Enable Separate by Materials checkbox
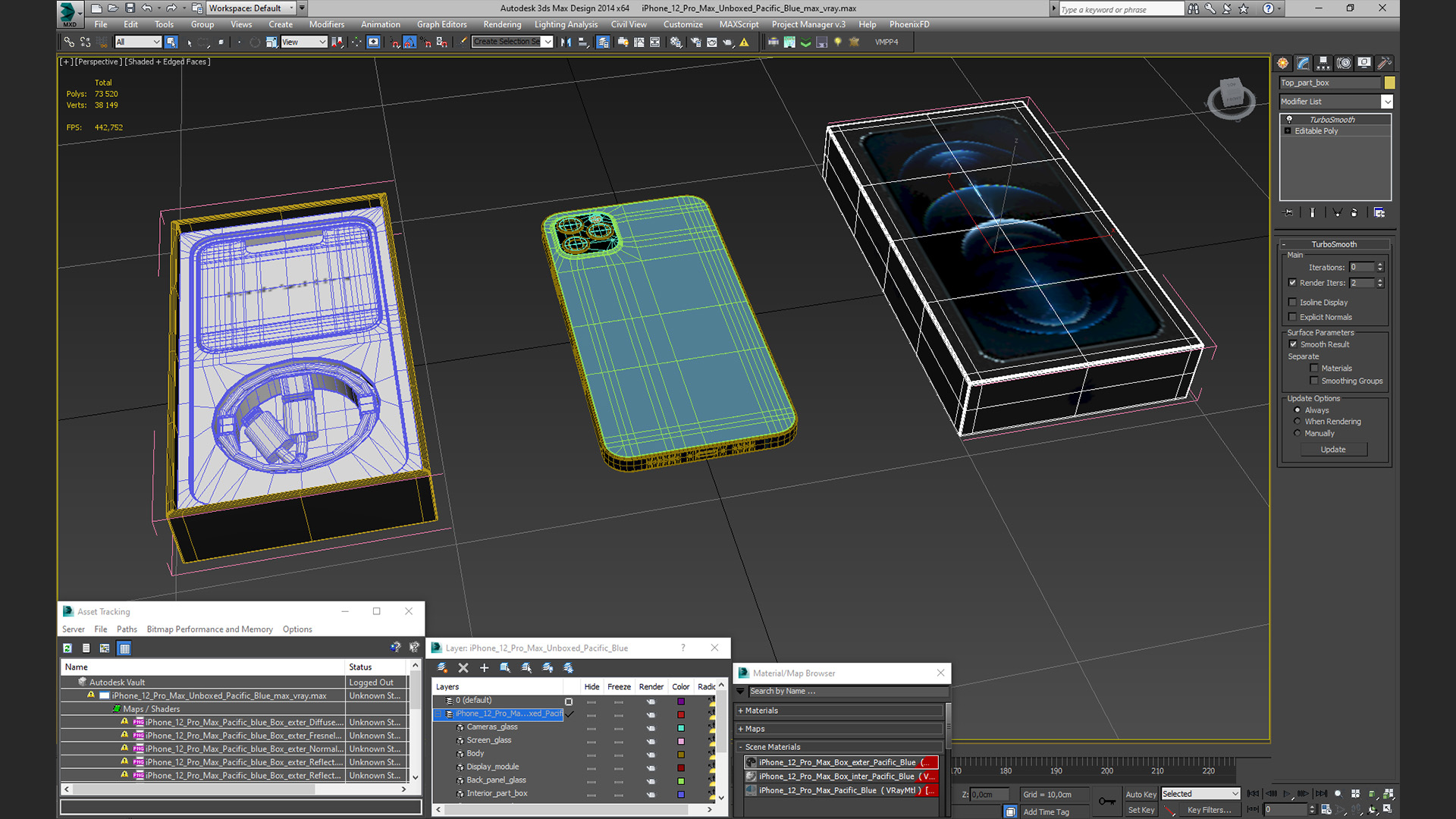 pyautogui.click(x=1314, y=369)
